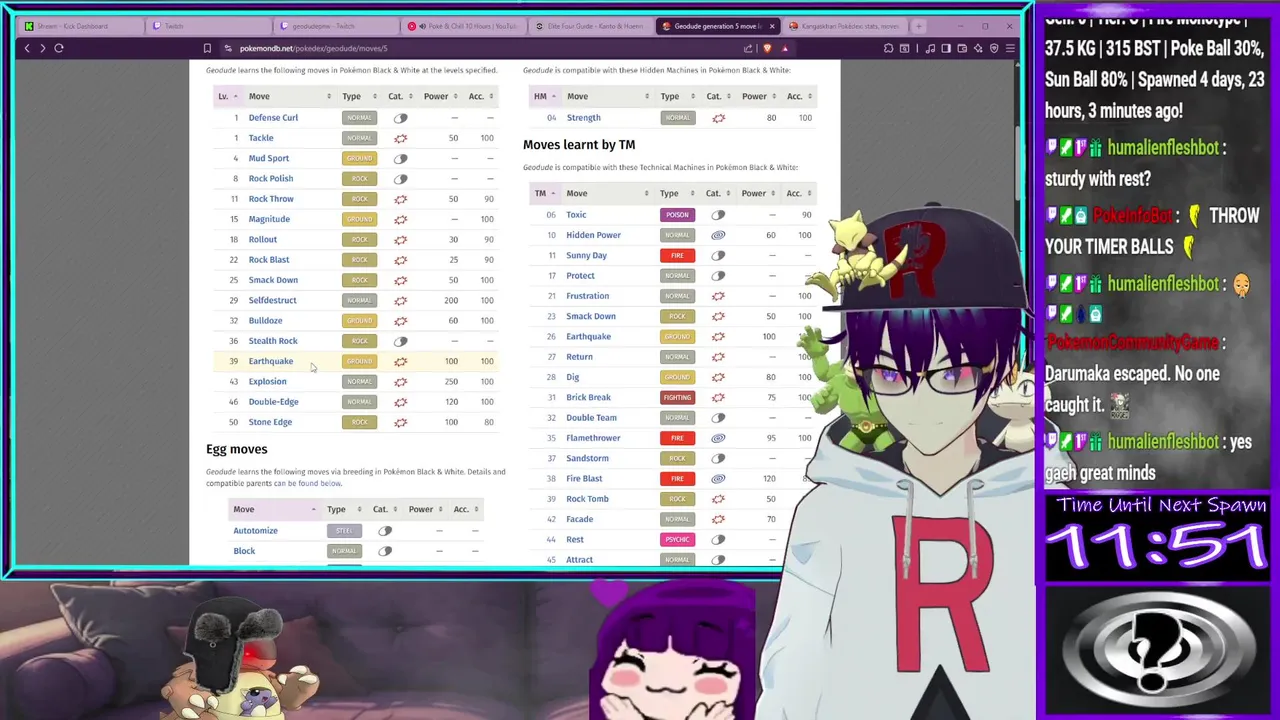Click the status category icon for Rock Polish
The height and width of the screenshot is (720, 1280).
coord(400,179)
